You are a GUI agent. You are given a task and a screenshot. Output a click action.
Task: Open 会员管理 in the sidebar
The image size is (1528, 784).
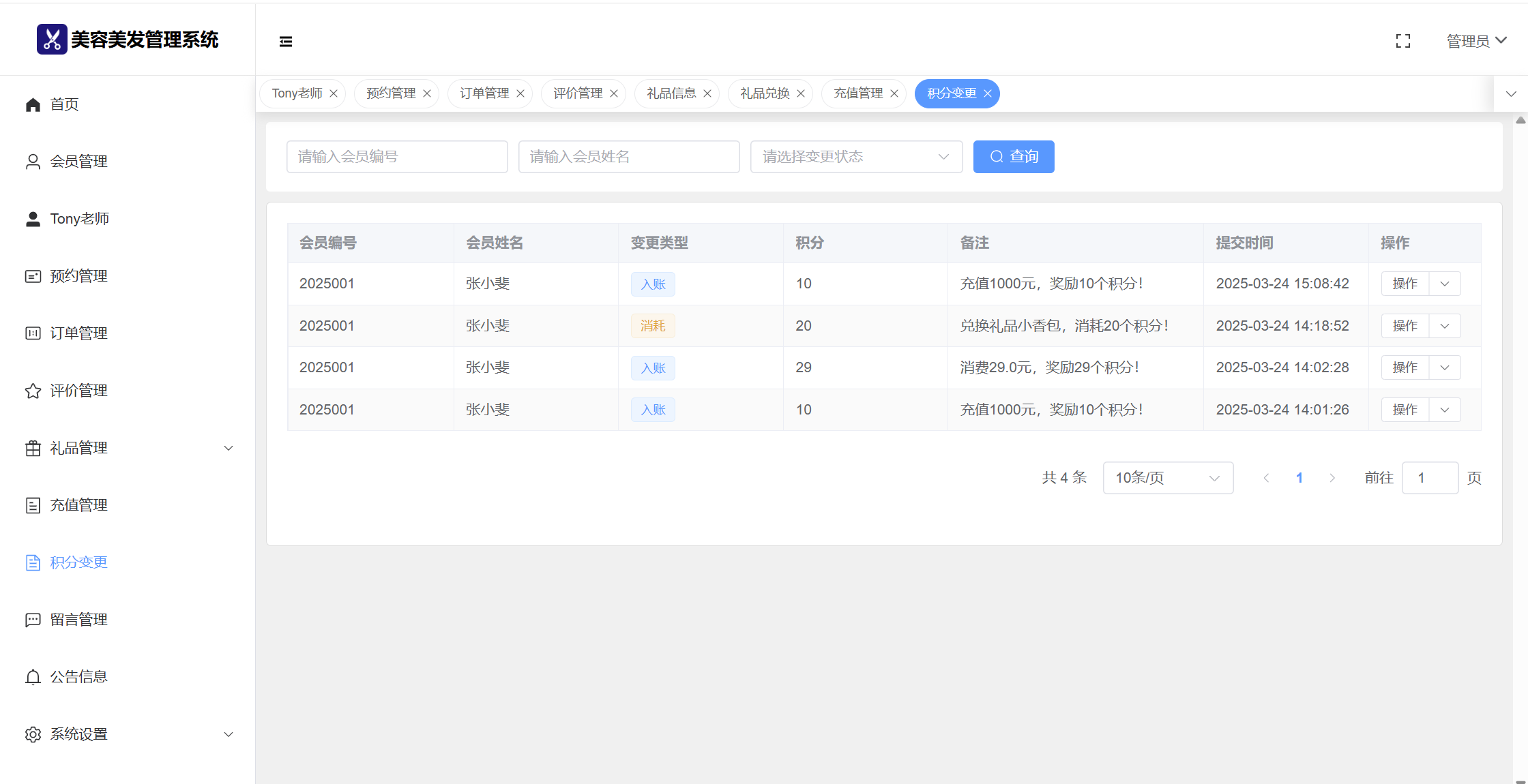pos(78,162)
